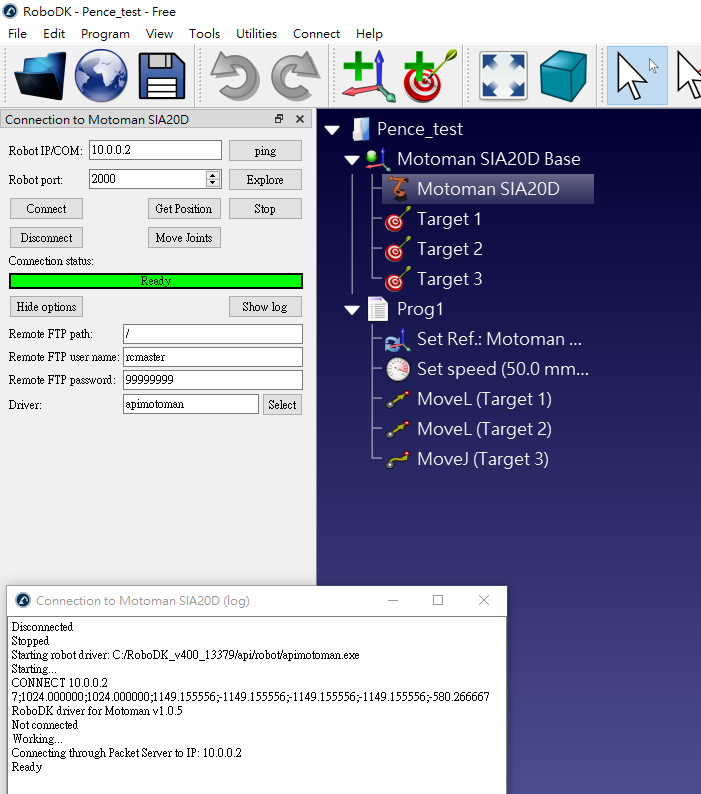
Task: Click the Robot IP/COM input field
Action: pyautogui.click(x=154, y=150)
